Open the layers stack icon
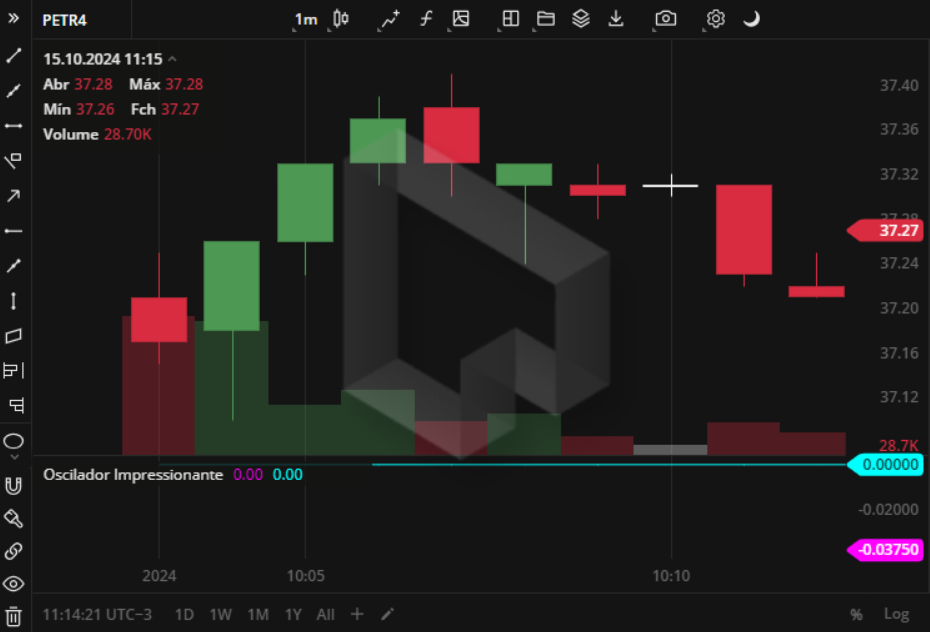The image size is (930, 632). coord(581,19)
